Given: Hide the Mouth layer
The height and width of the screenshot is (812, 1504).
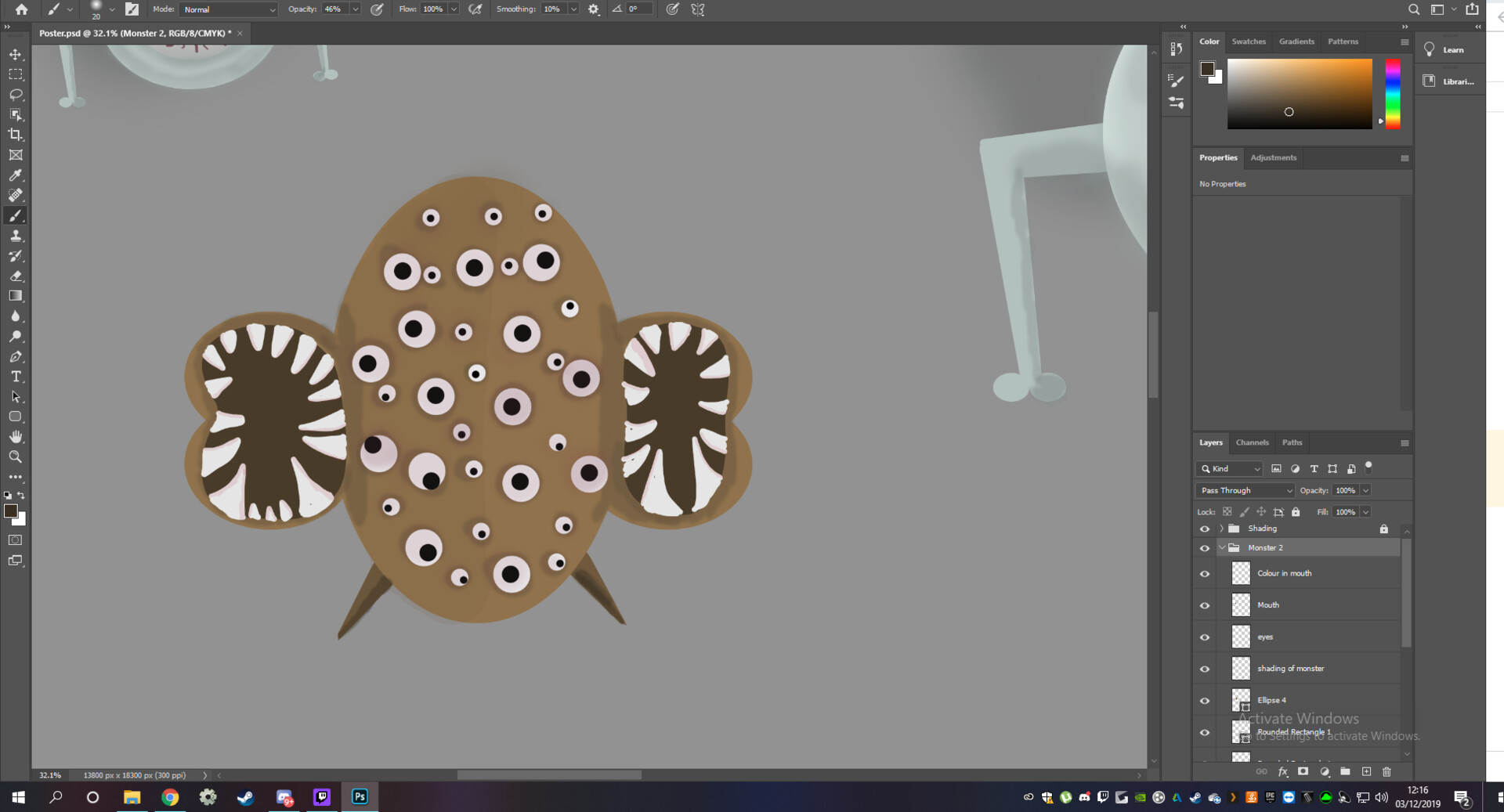Looking at the screenshot, I should (1205, 605).
